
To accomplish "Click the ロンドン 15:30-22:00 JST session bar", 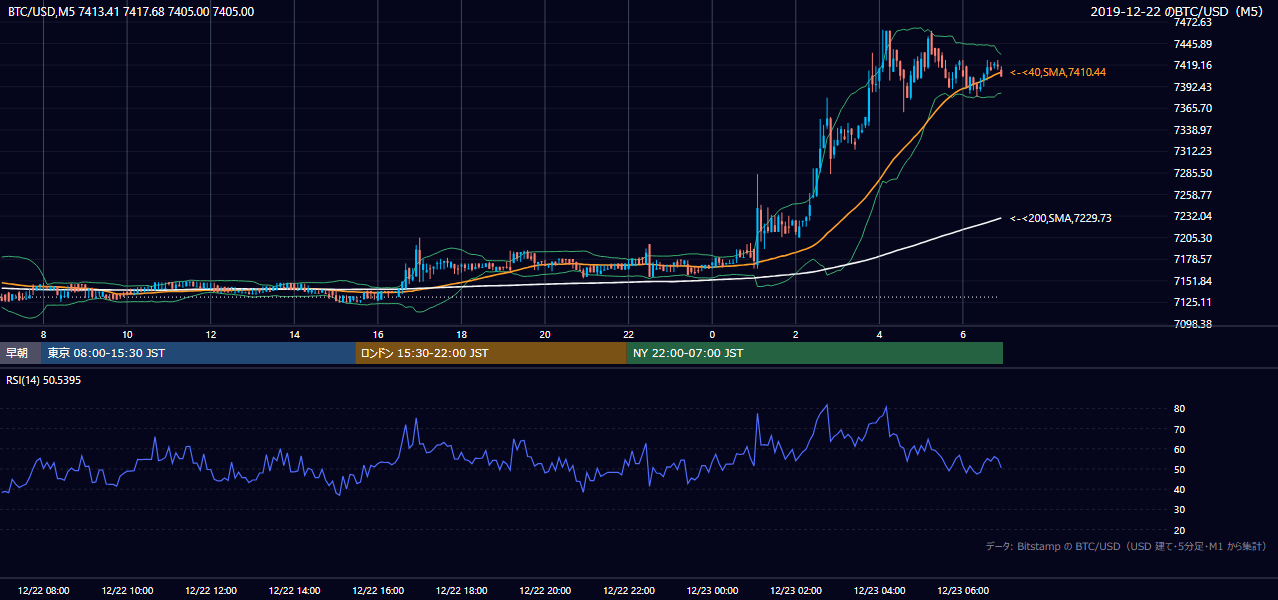I will pyautogui.click(x=491, y=353).
